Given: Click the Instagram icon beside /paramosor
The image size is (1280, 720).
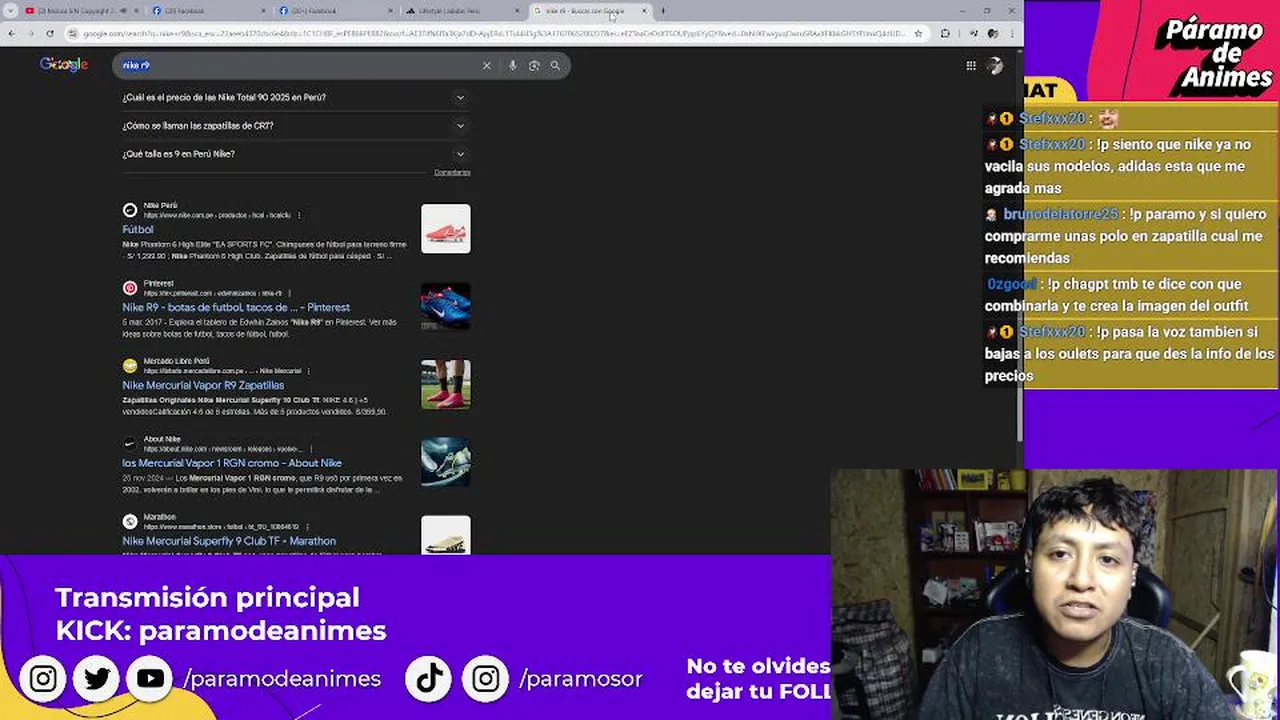Looking at the screenshot, I should click(x=486, y=679).
